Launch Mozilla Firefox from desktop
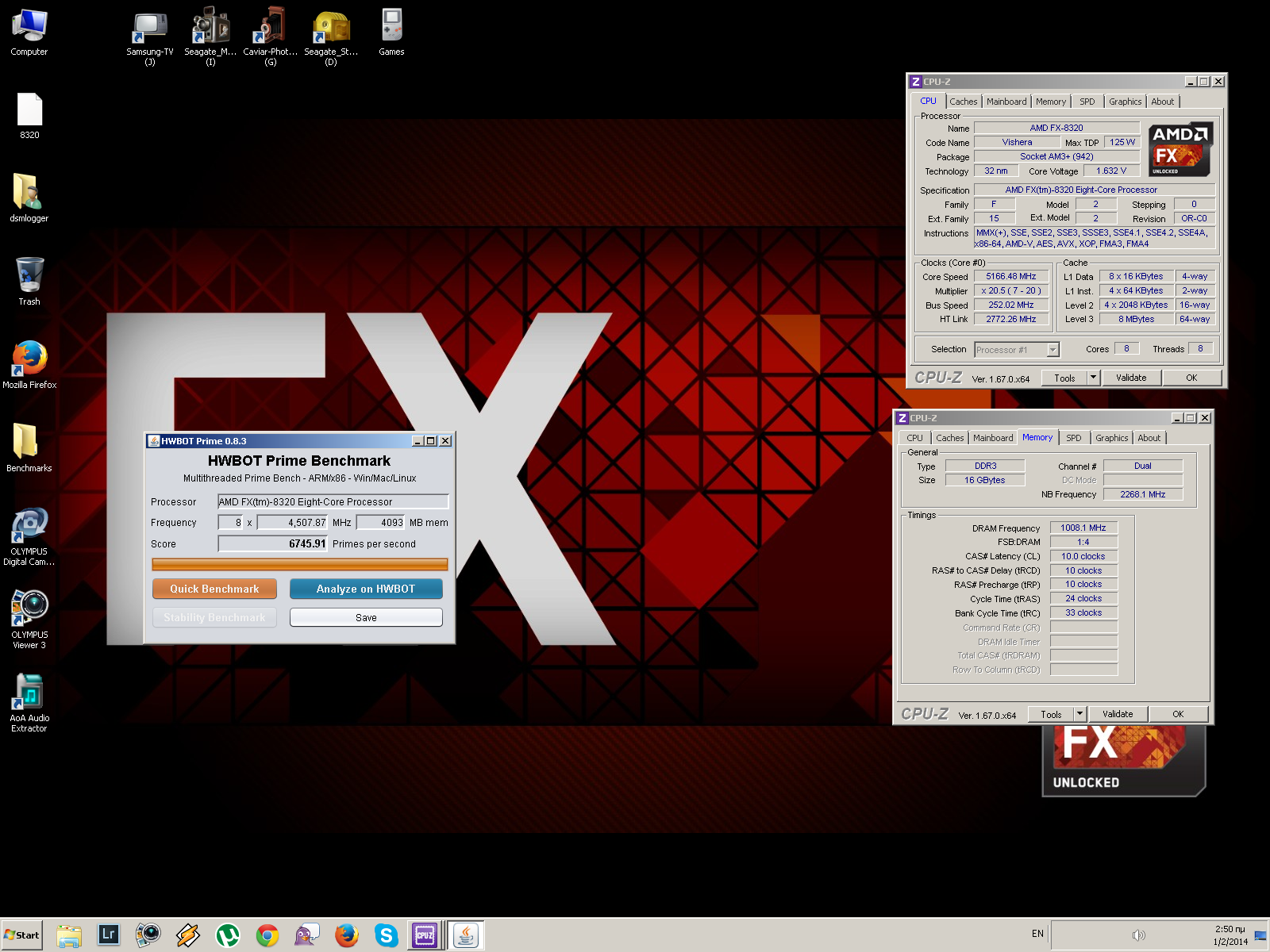 (29, 366)
